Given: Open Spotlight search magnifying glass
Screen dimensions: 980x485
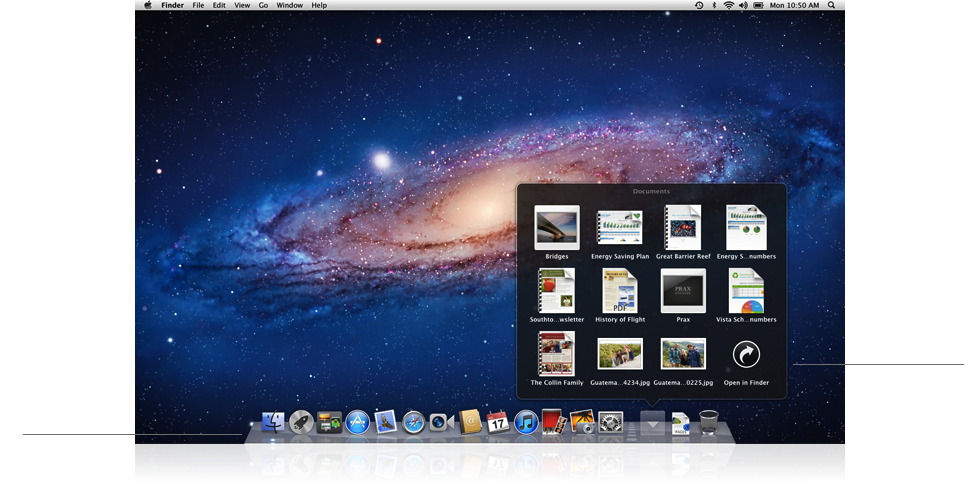Looking at the screenshot, I should coord(832,5).
